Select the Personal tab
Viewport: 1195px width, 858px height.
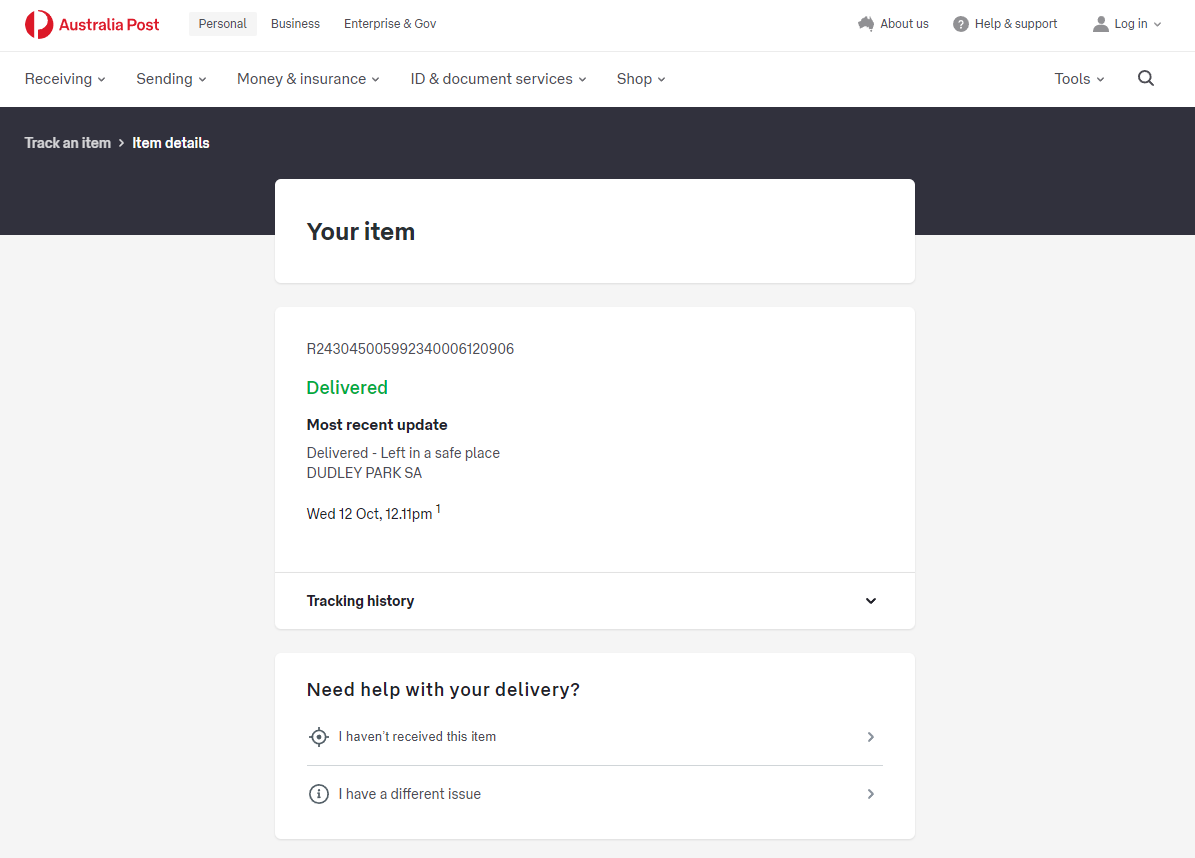[222, 24]
